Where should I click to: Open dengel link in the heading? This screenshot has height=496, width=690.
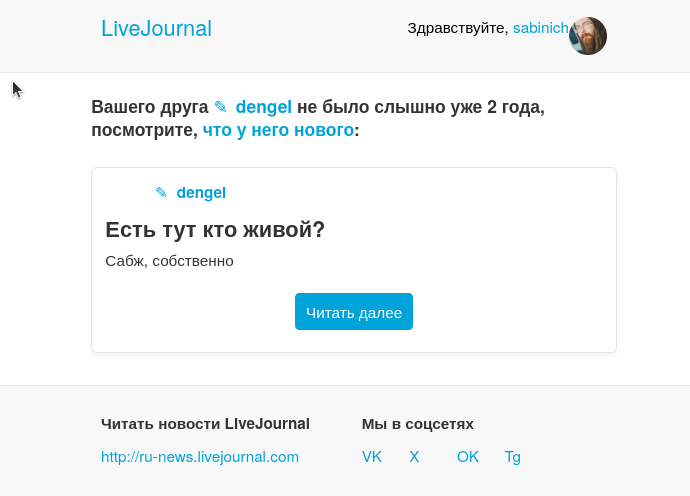point(264,107)
